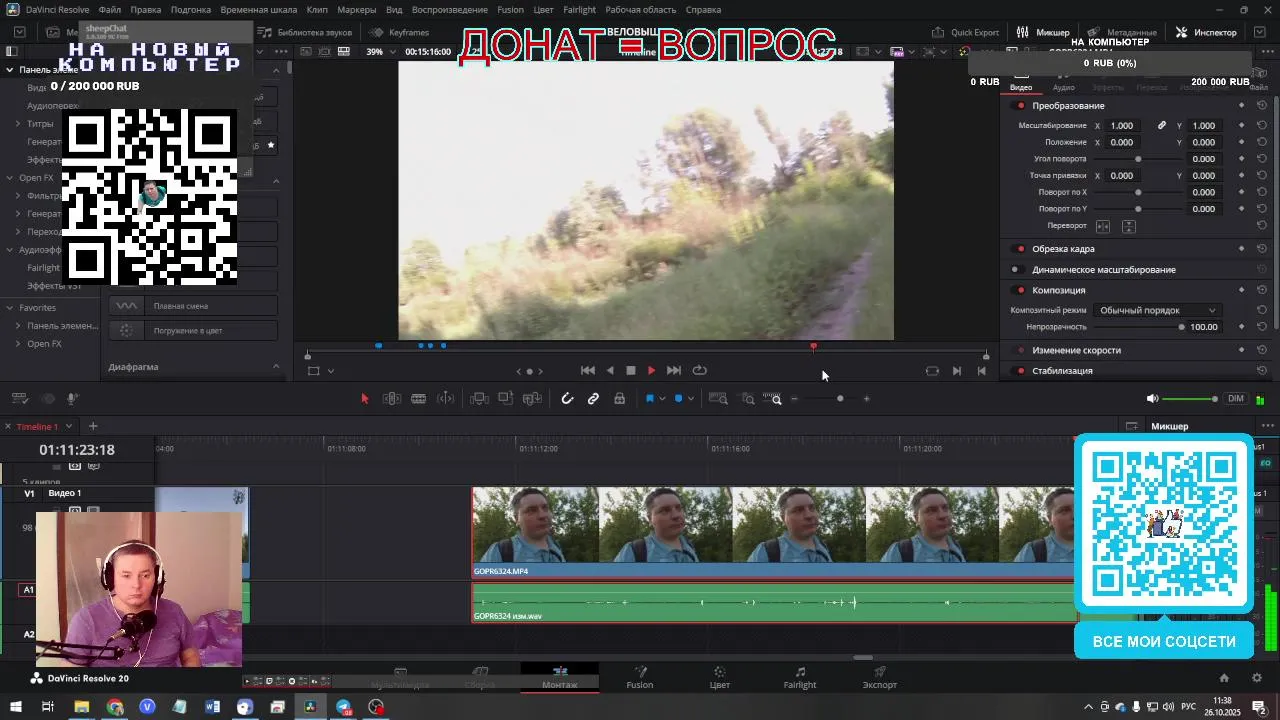Open the Библиотека звуков panel

coord(306,32)
